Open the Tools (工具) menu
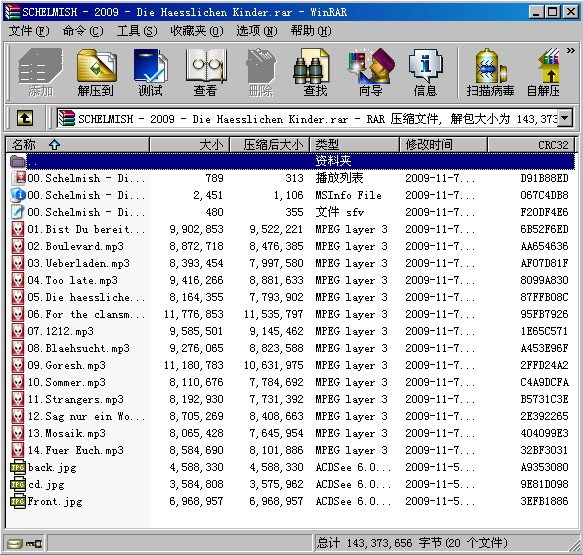Viewport: 583px width, 555px height. coord(137,31)
